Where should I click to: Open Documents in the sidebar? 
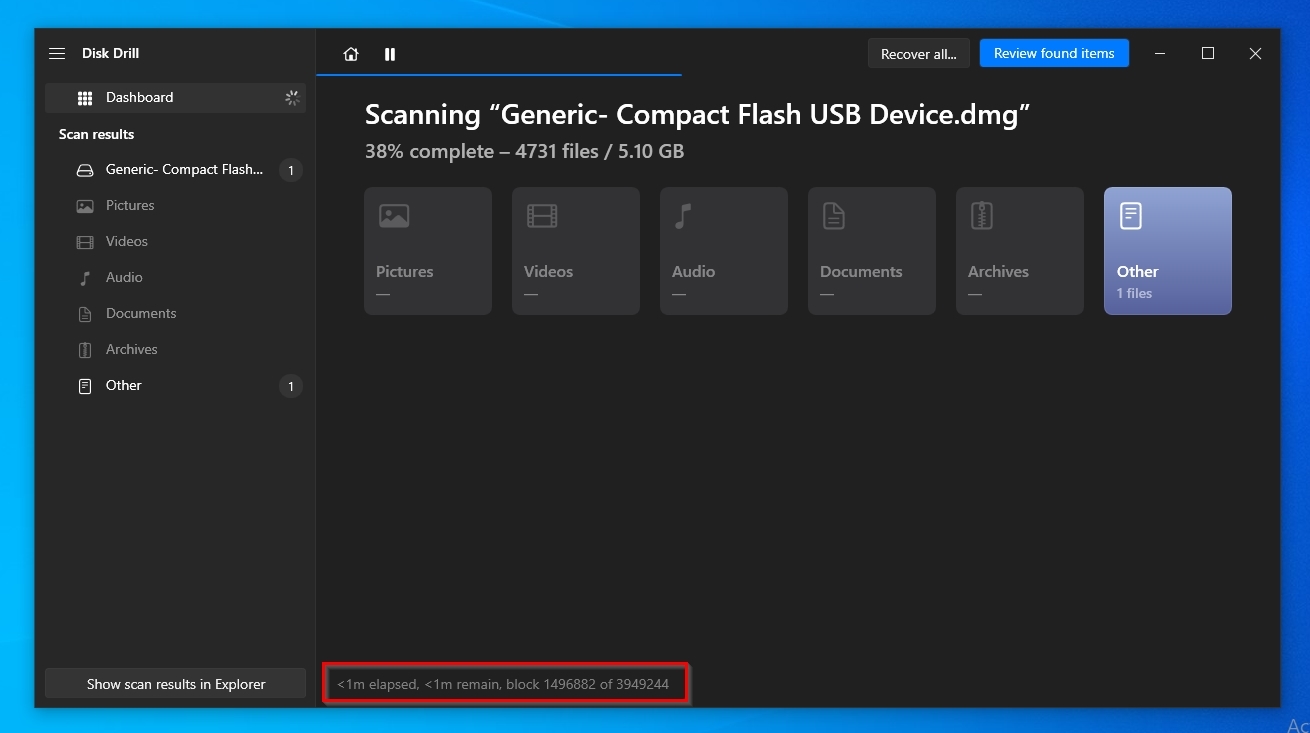(x=175, y=314)
